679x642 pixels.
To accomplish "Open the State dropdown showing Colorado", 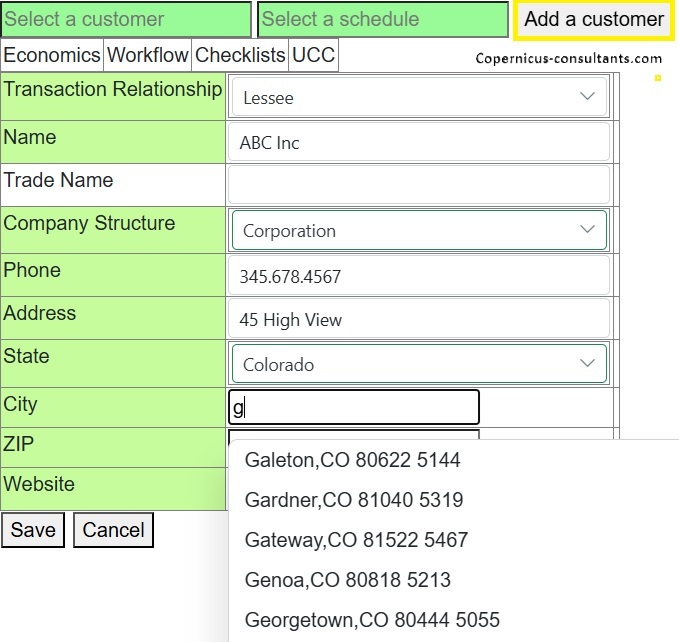I will click(419, 364).
